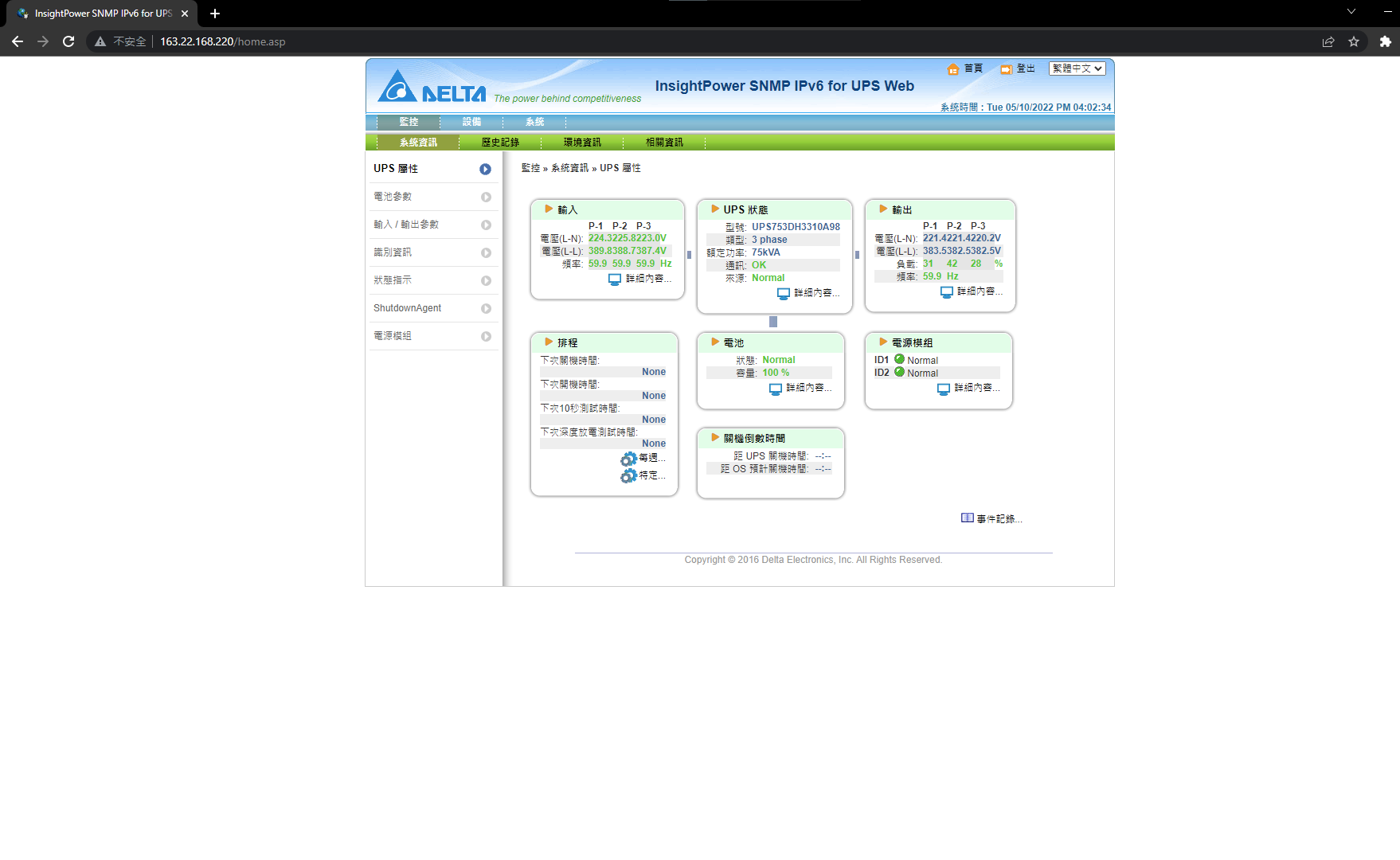1400x860 pixels.
Task: Click orange triangle in 輸入 panel header
Action: [x=549, y=209]
